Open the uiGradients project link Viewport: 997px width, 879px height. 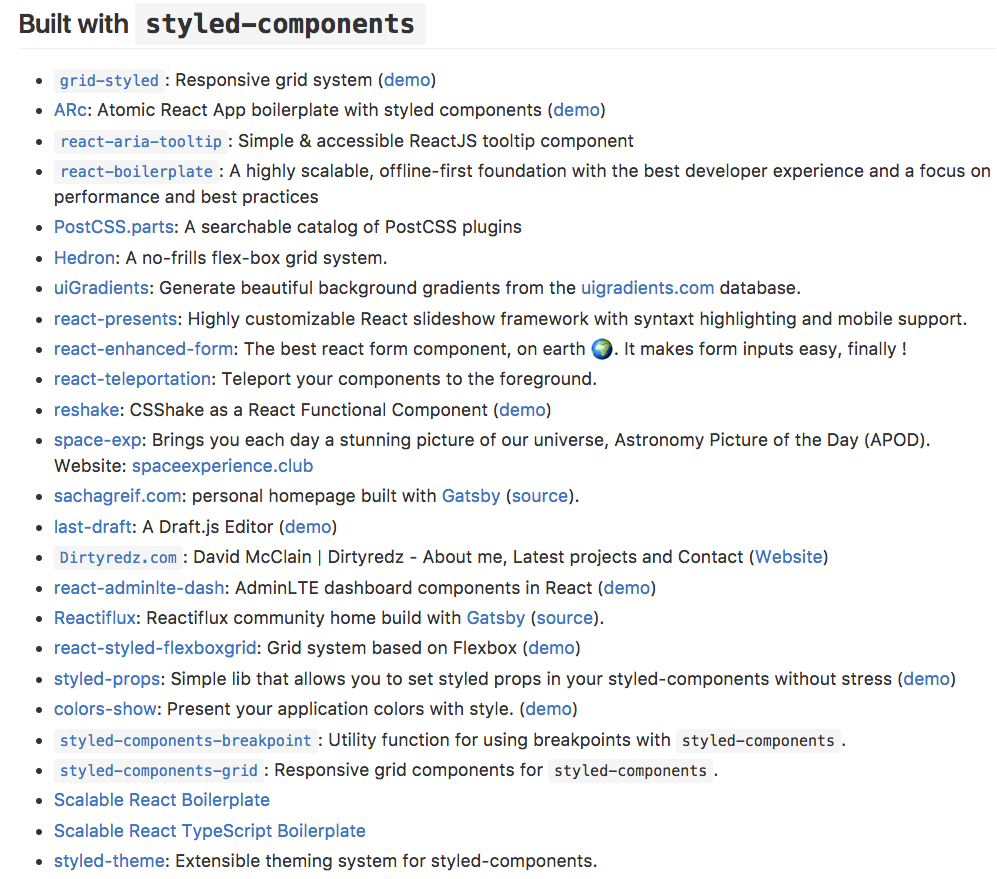point(101,288)
